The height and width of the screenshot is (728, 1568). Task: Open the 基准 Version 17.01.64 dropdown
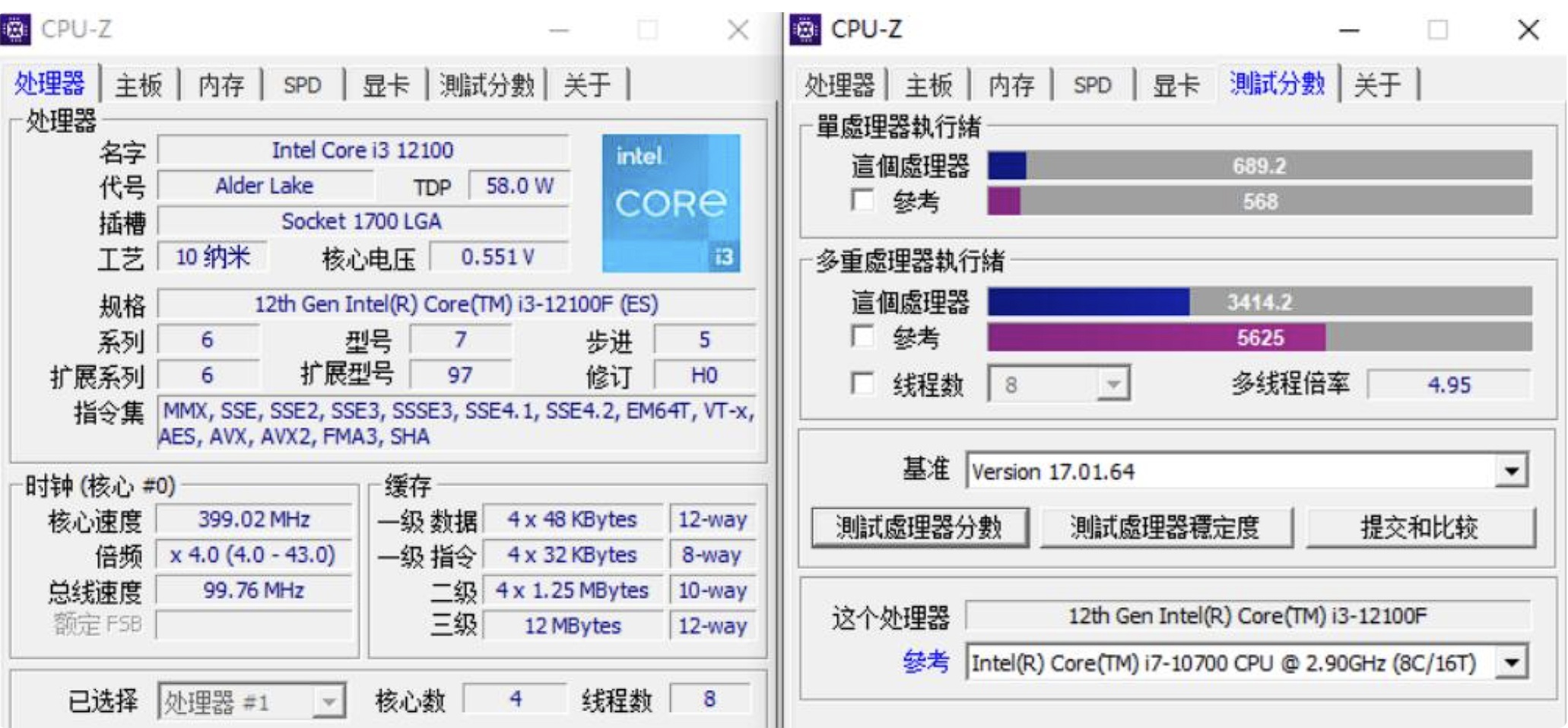pyautogui.click(x=1511, y=471)
